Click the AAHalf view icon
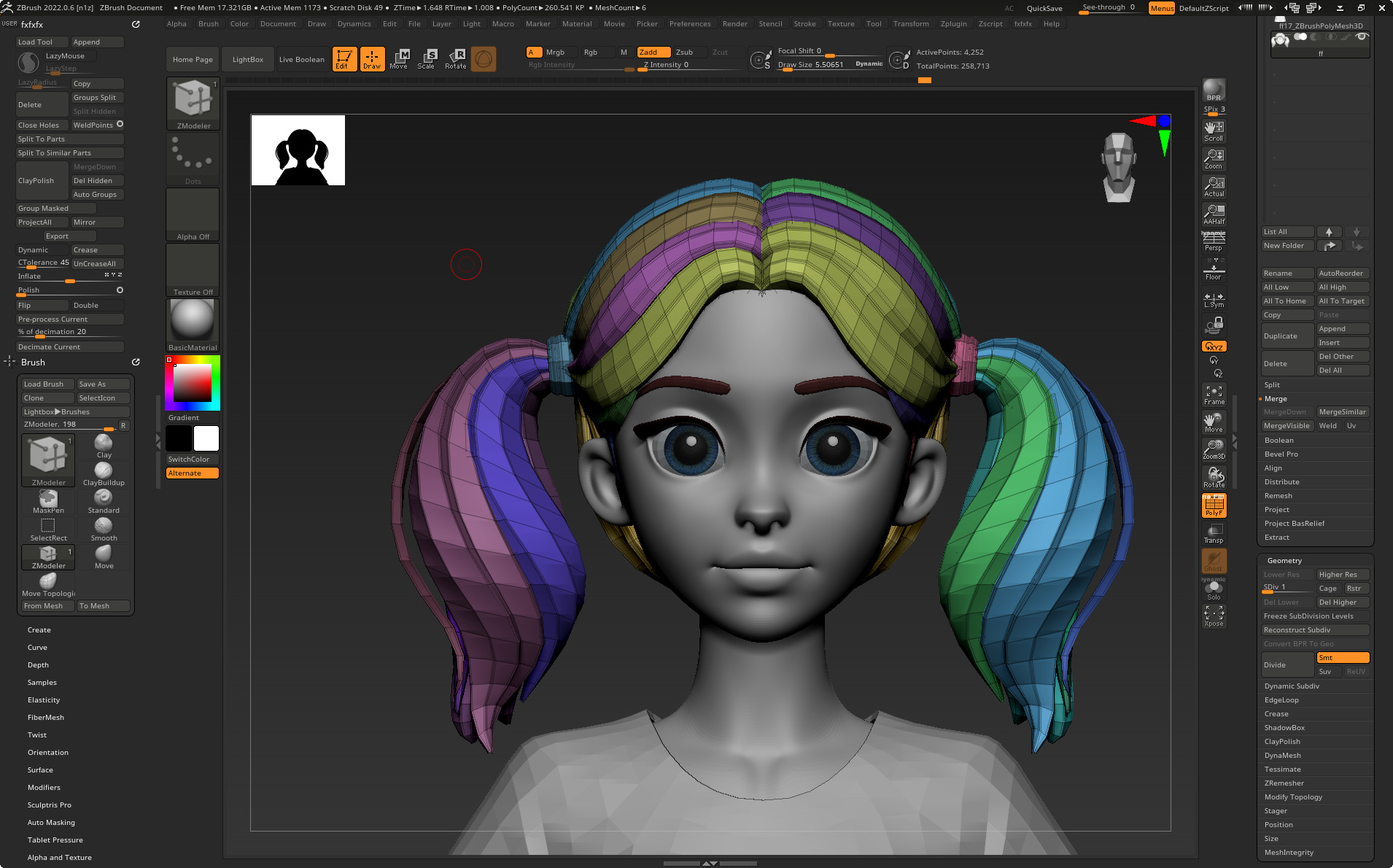Image resolution: width=1393 pixels, height=868 pixels. click(1214, 214)
